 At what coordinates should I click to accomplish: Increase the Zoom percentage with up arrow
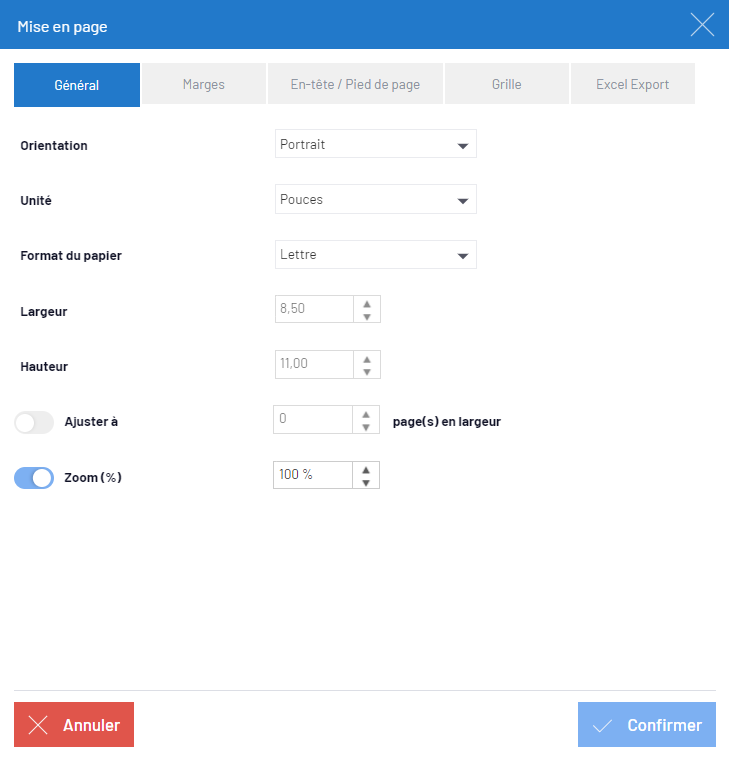[x=366, y=469]
